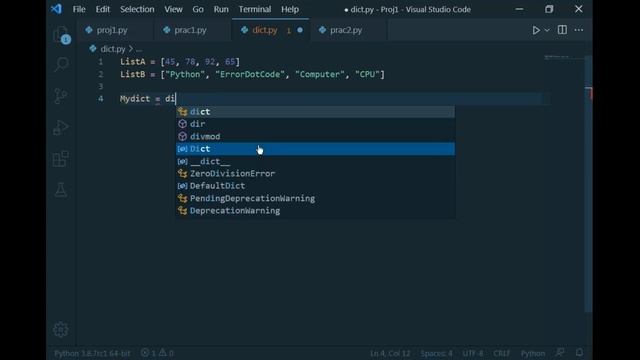Open Run and Debug view
Image resolution: width=640 pixels, height=360 pixels.
pyautogui.click(x=61, y=127)
